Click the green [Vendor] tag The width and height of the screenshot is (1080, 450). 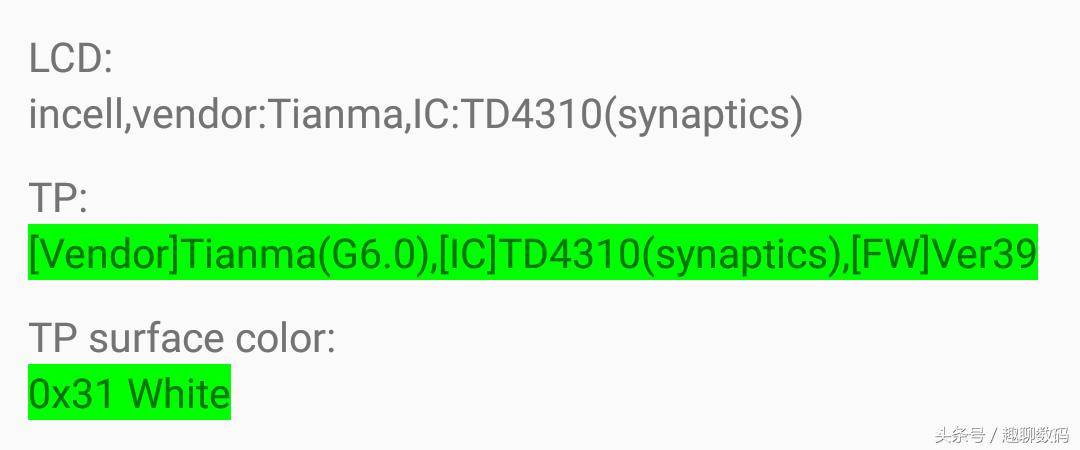(x=103, y=255)
